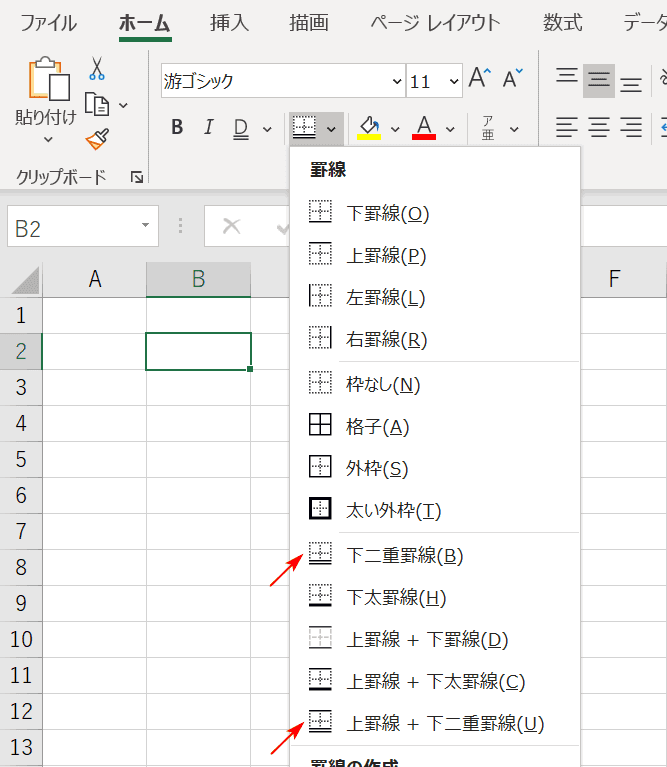Center text horizontally
This screenshot has height=767, width=667.
(599, 127)
